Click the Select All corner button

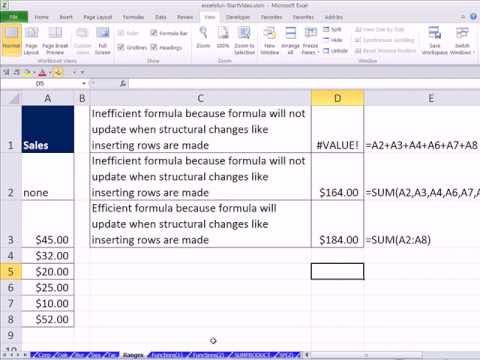tap(11, 98)
